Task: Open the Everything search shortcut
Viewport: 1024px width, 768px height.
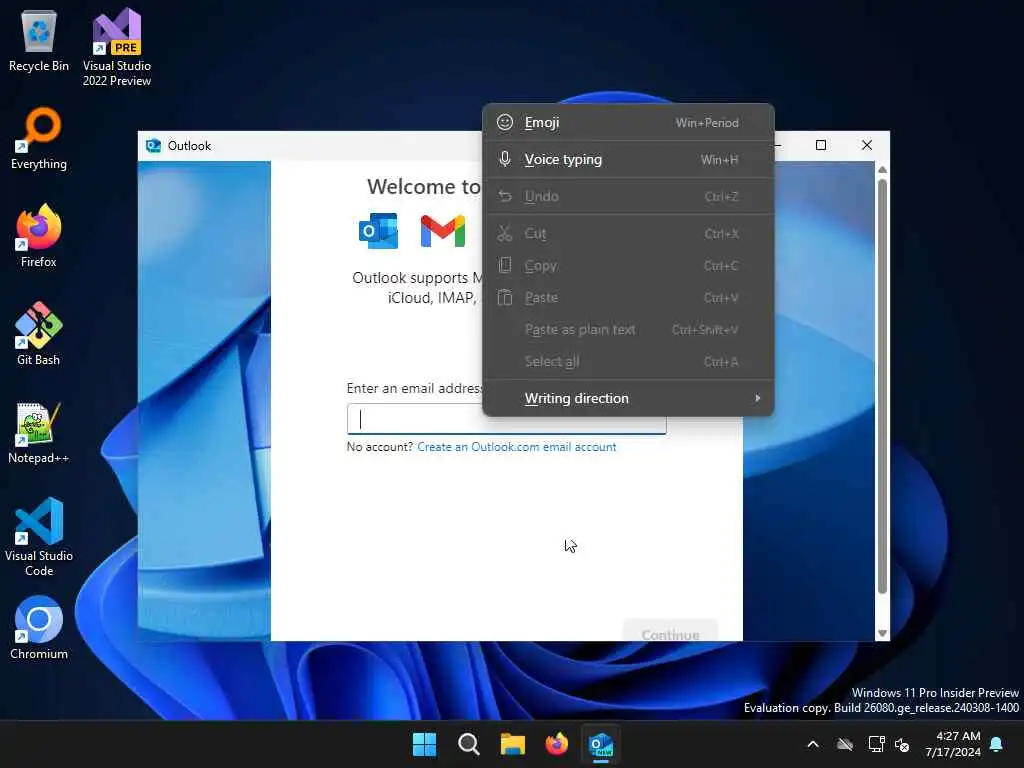Action: click(x=39, y=138)
